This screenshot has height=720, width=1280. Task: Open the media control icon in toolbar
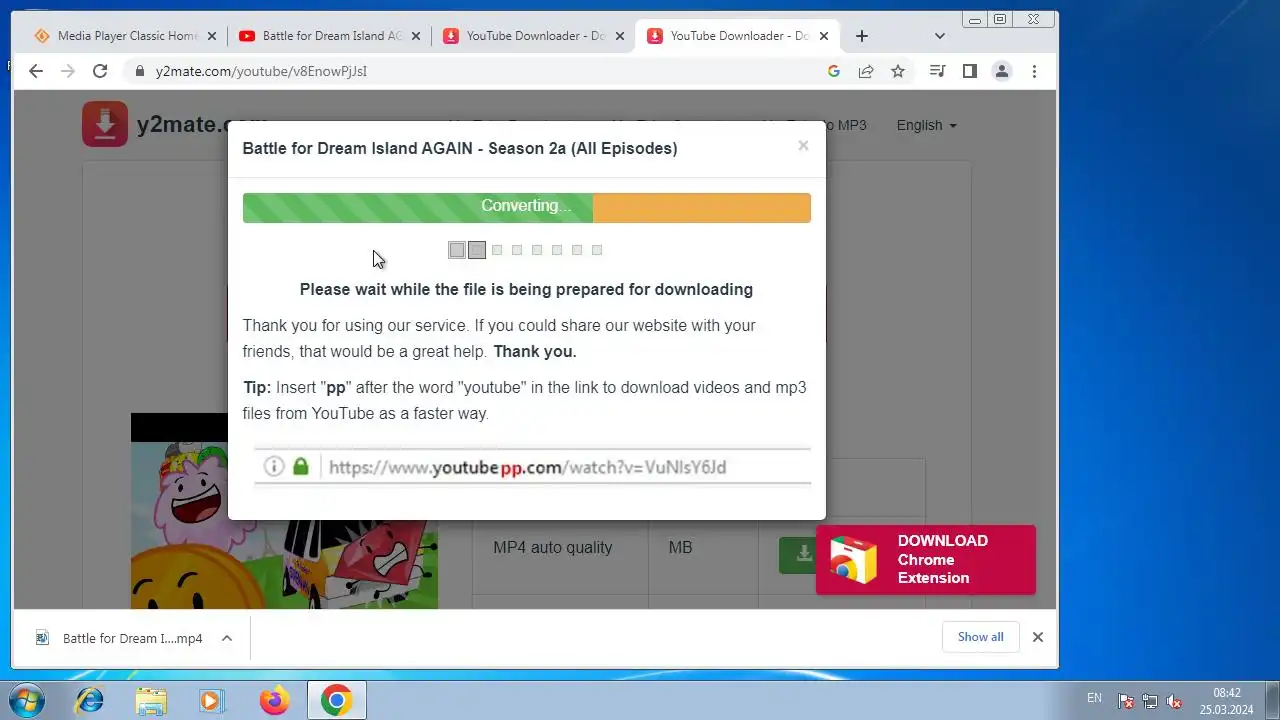pyautogui.click(x=937, y=71)
